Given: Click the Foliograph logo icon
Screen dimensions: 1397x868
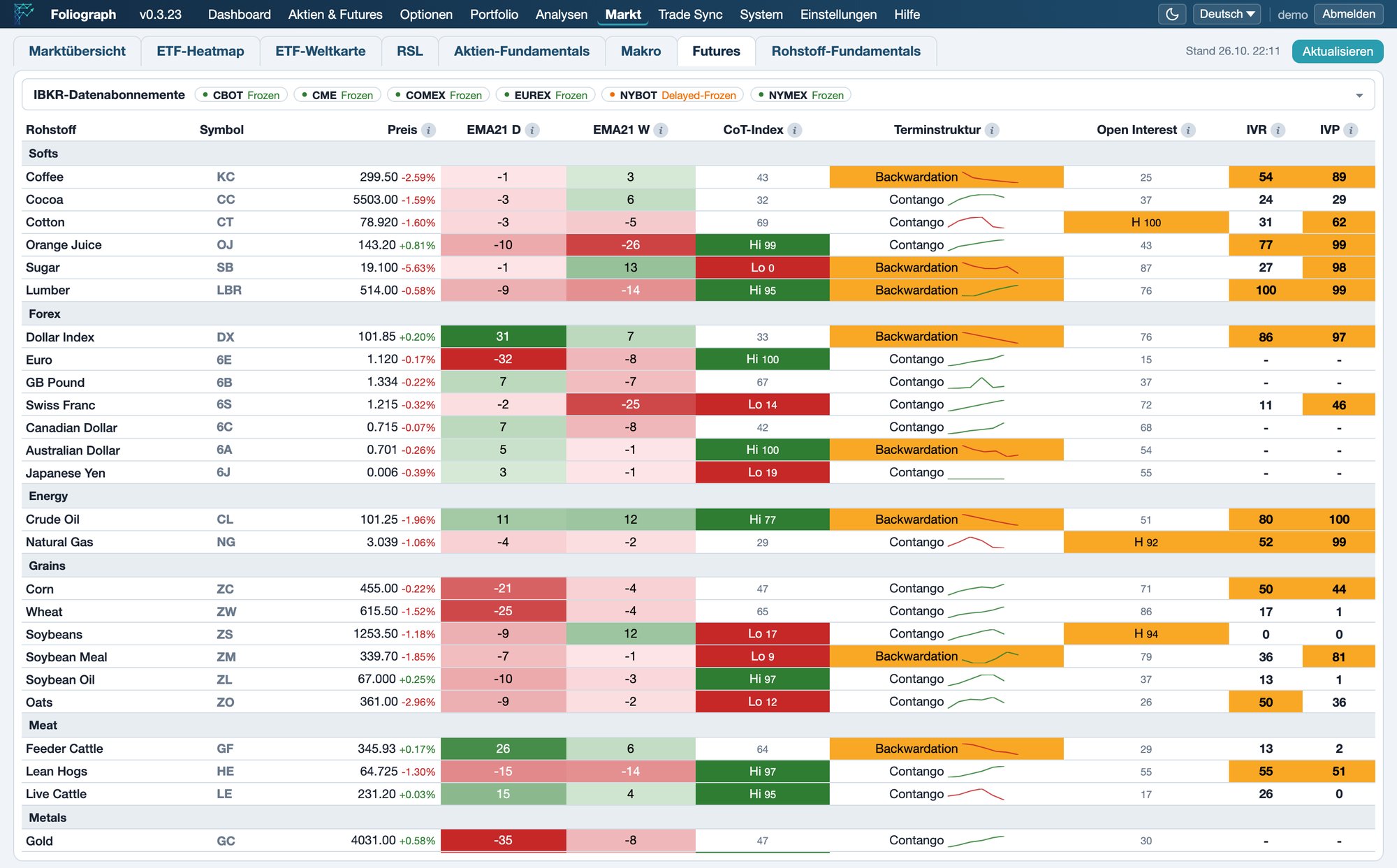Looking at the screenshot, I should (24, 14).
